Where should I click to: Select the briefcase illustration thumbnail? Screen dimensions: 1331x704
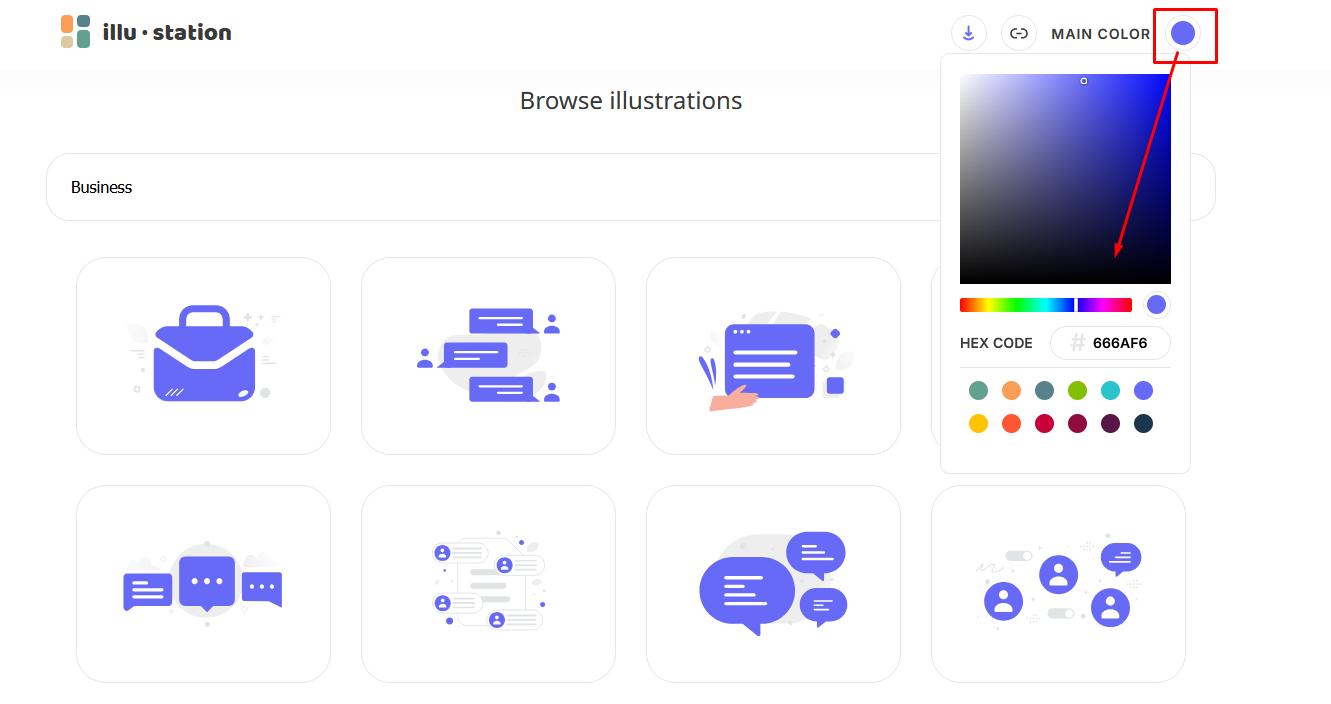tap(203, 355)
